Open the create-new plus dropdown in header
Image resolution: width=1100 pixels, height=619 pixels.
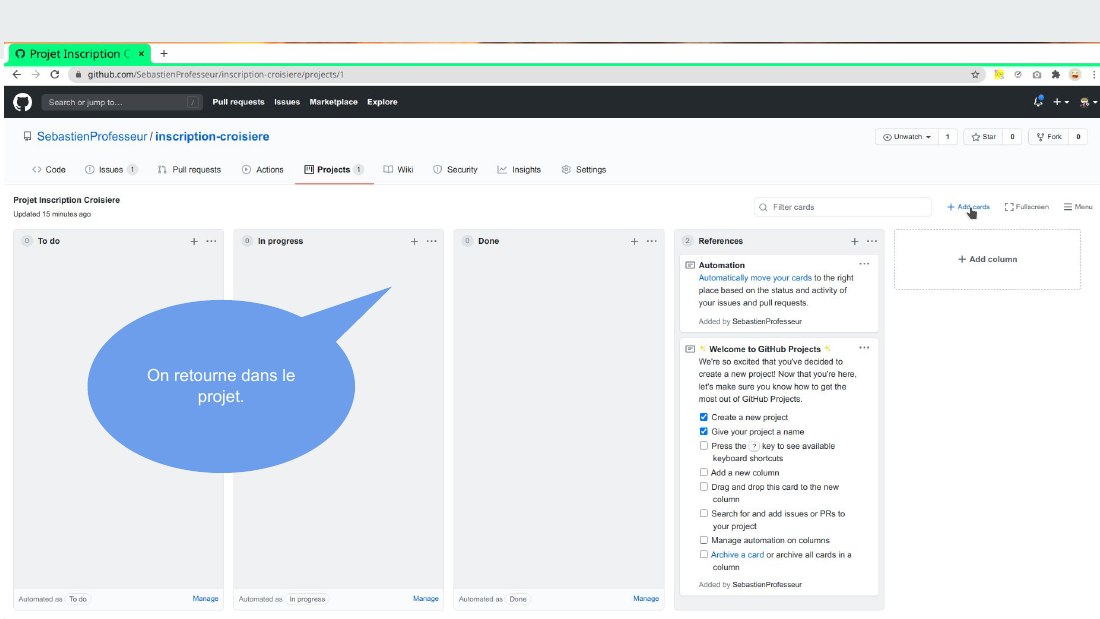[1061, 102]
